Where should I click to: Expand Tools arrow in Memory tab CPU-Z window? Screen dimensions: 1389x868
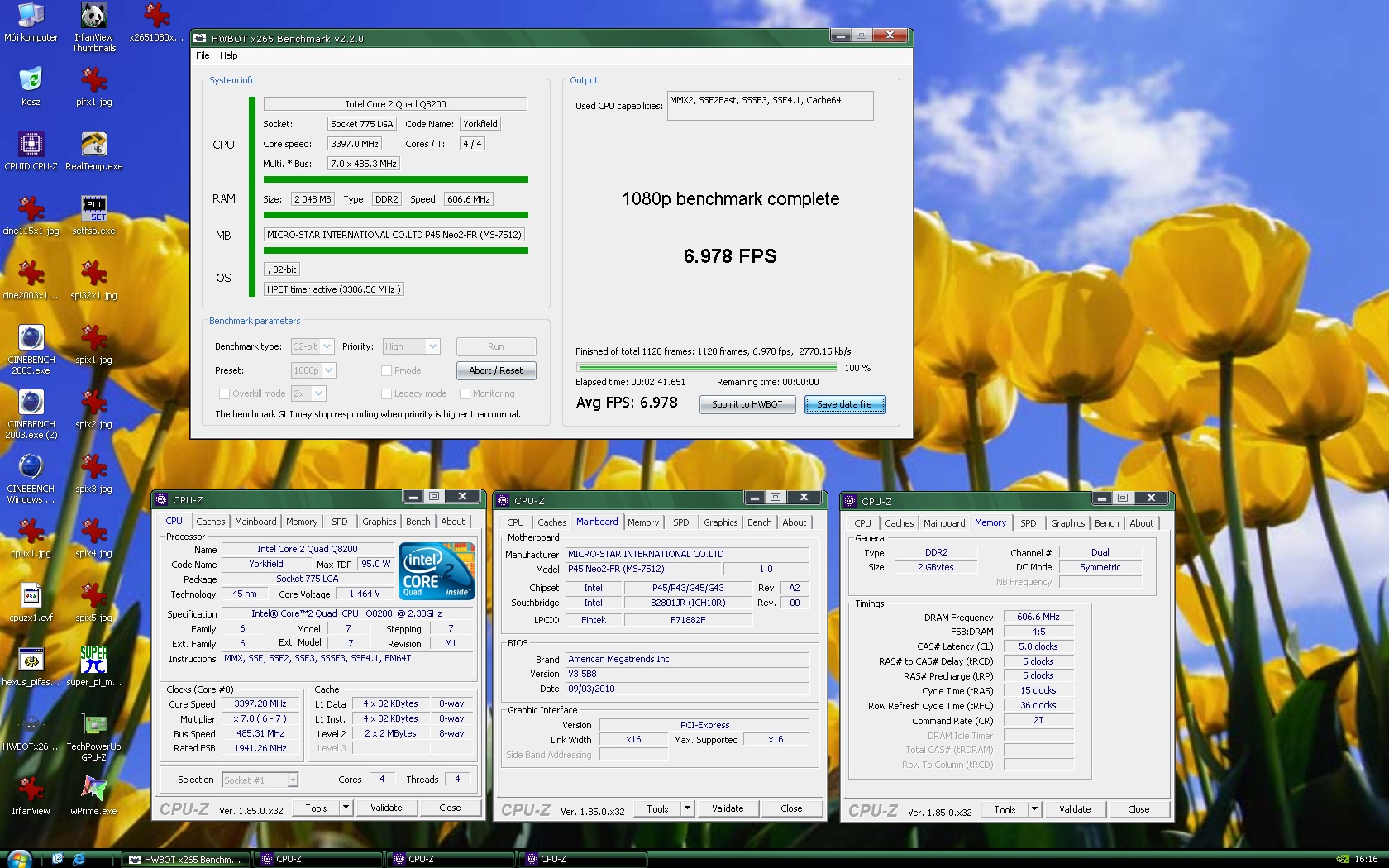tap(1034, 809)
